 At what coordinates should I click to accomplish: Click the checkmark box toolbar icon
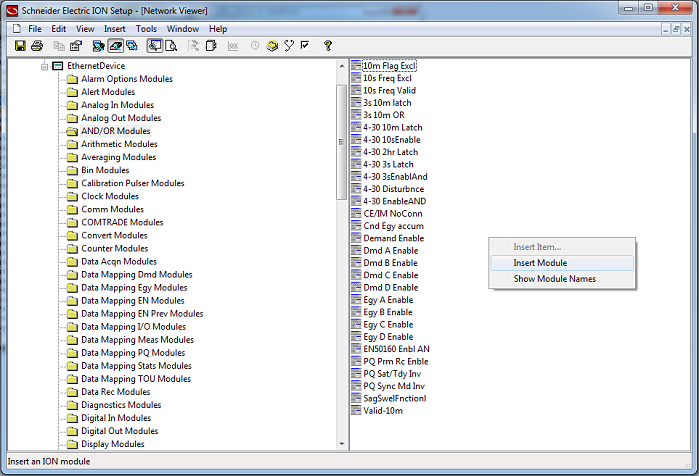305,45
